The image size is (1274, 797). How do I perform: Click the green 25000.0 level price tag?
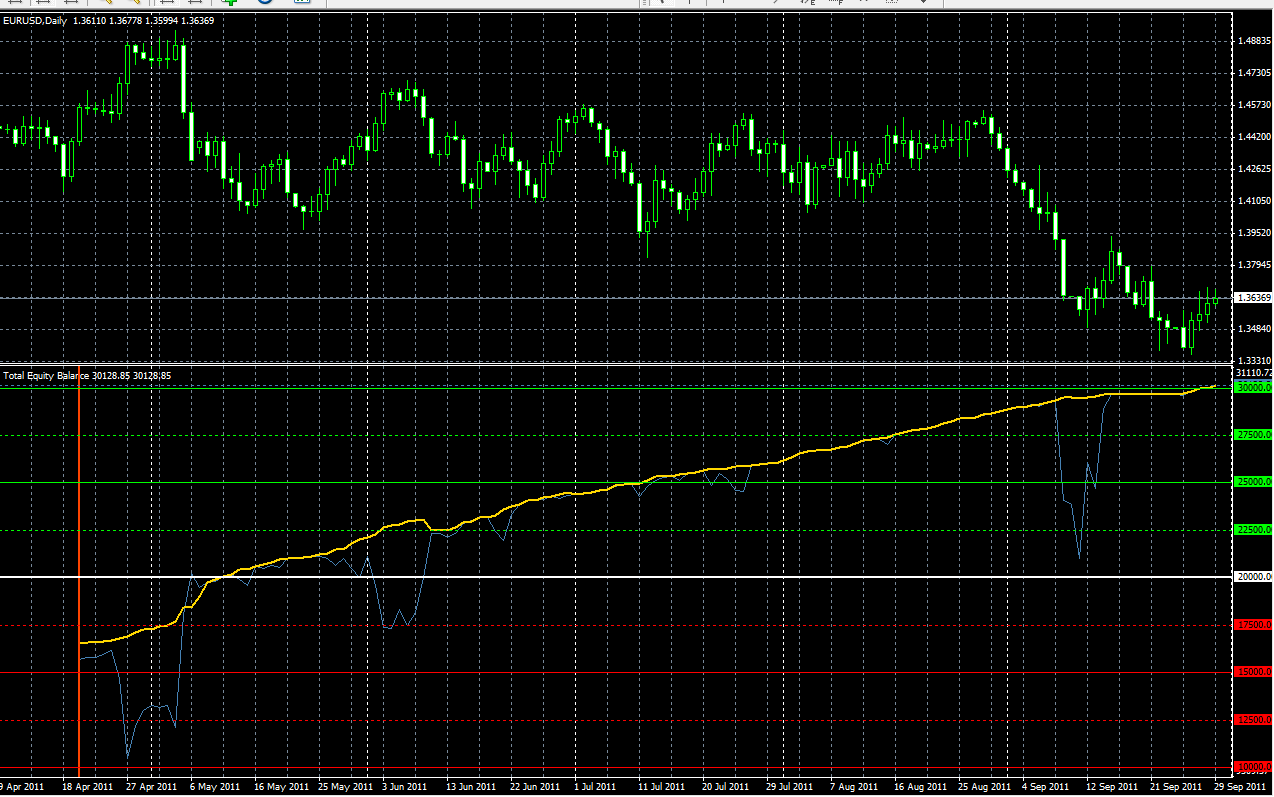pyautogui.click(x=1253, y=482)
